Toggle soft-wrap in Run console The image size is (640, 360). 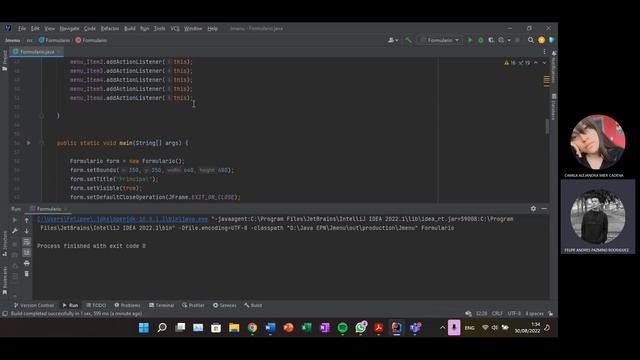click(27, 242)
